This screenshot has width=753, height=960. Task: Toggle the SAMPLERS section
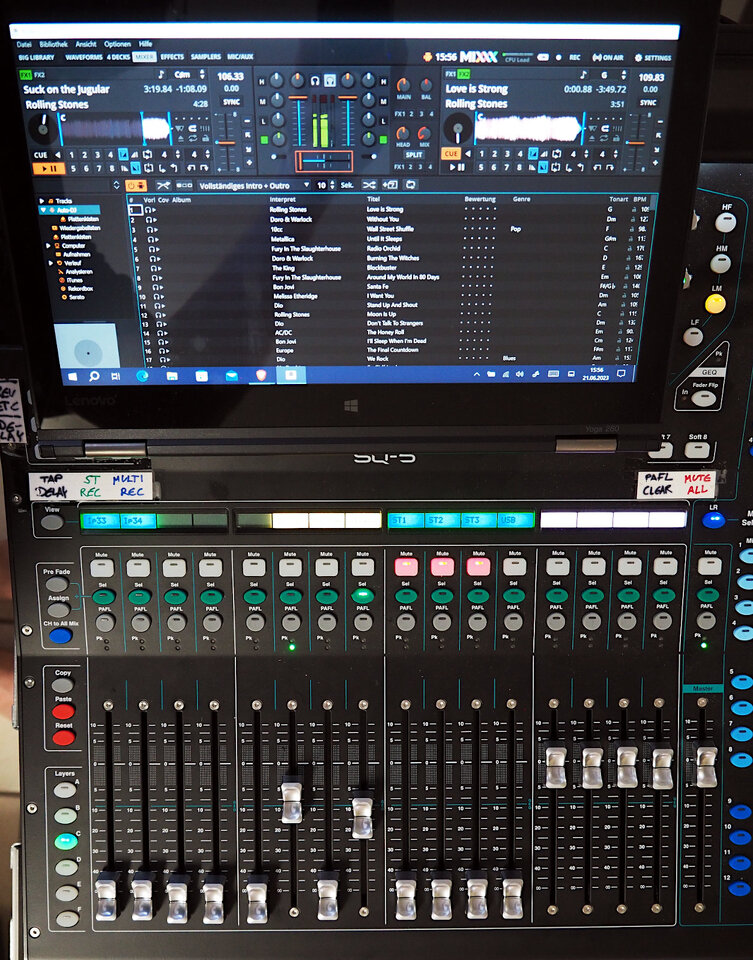206,57
